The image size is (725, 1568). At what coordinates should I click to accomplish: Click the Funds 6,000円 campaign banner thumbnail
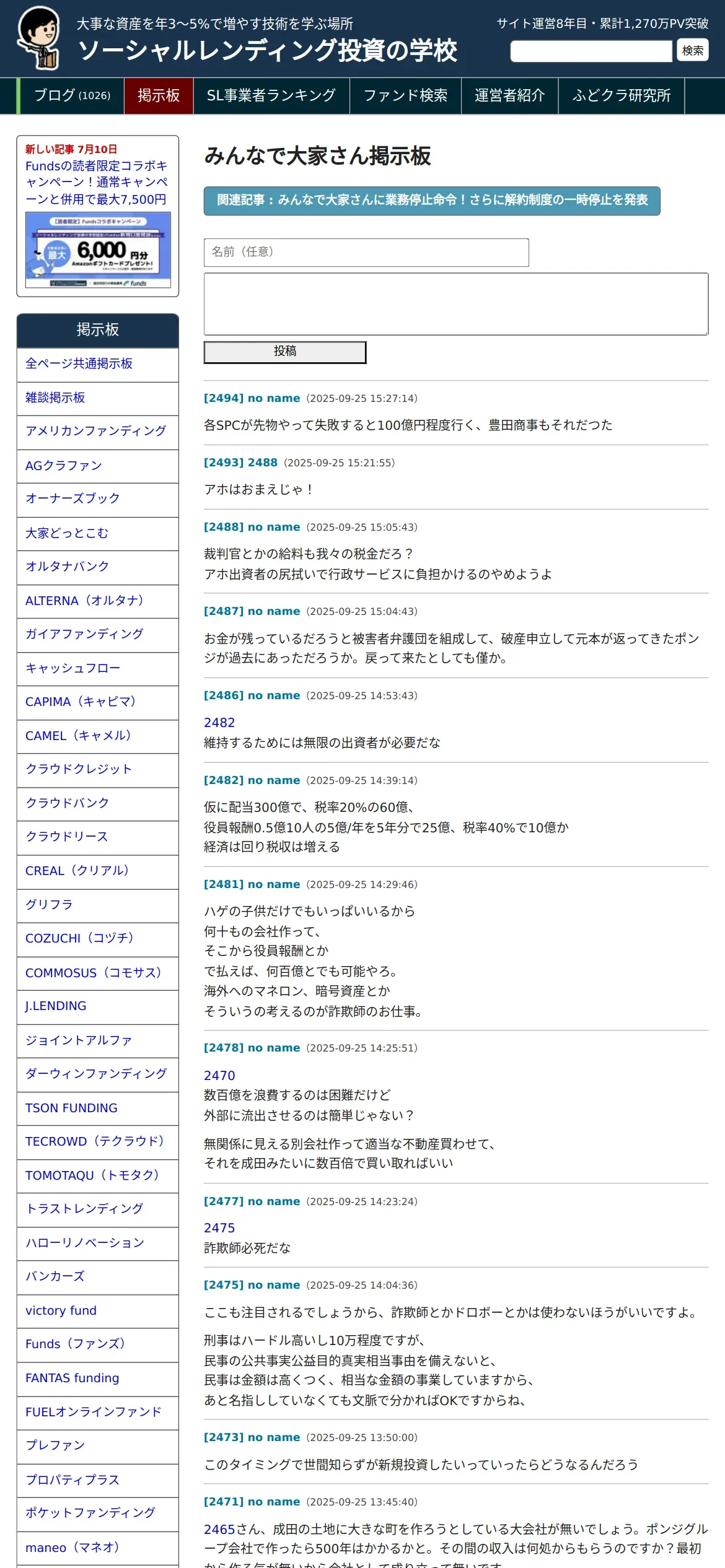point(98,250)
